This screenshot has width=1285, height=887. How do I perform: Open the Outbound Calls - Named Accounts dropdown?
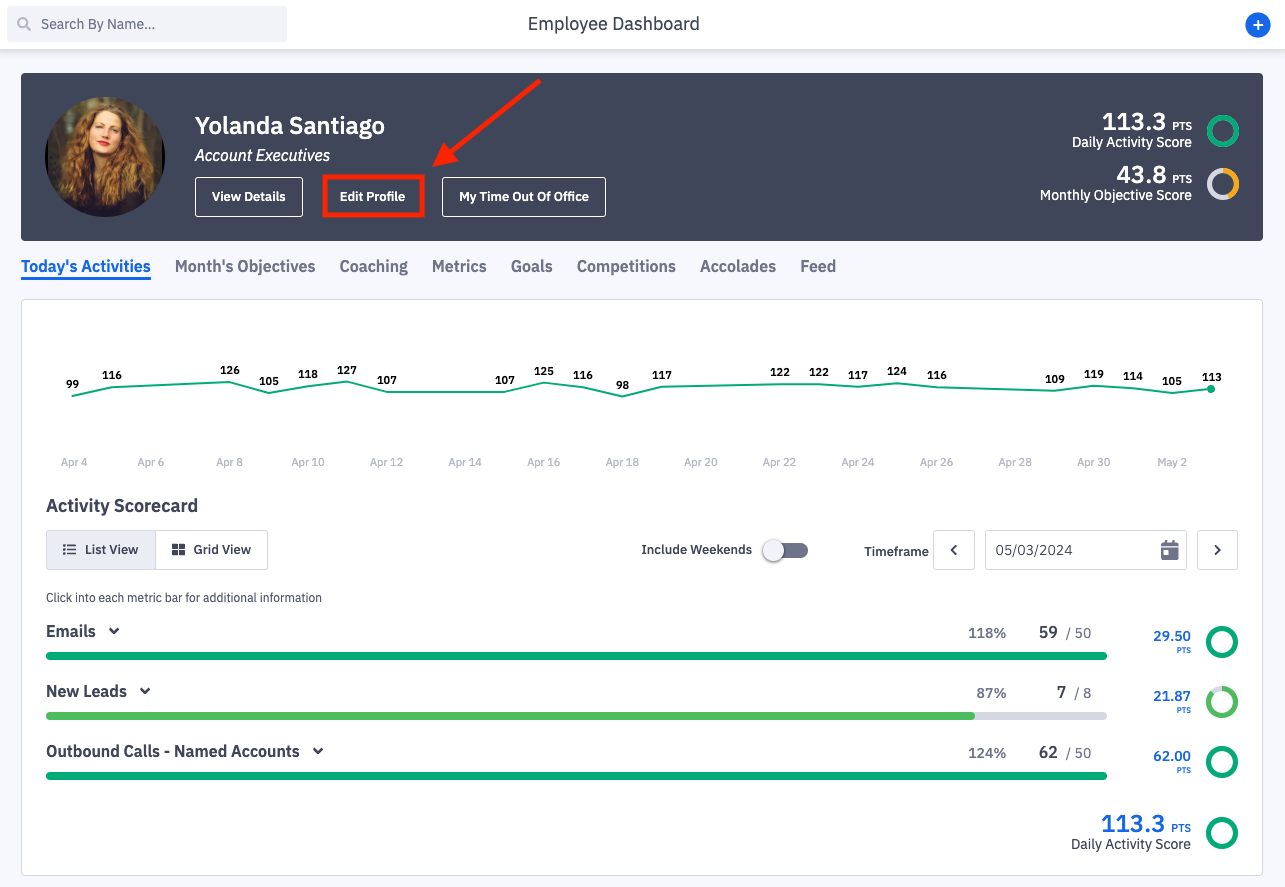click(x=318, y=751)
